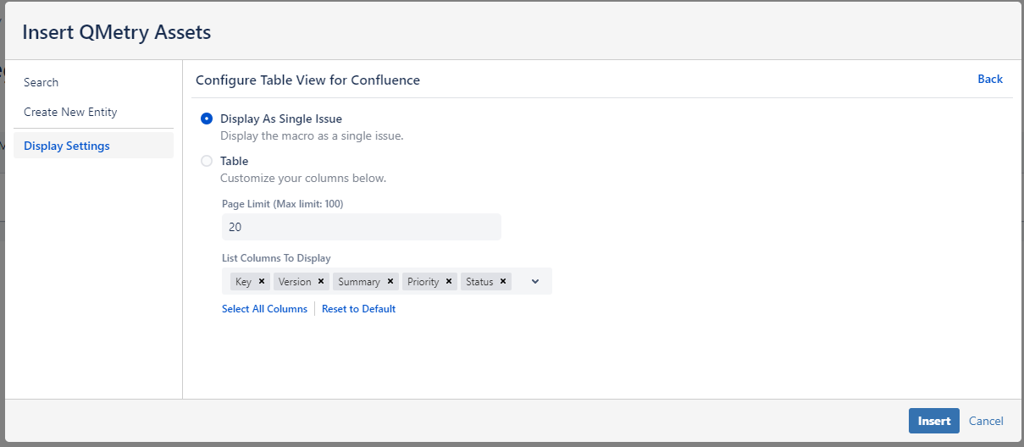This screenshot has width=1024, height=447.
Task: Click the Status column tag label
Action: tap(479, 282)
